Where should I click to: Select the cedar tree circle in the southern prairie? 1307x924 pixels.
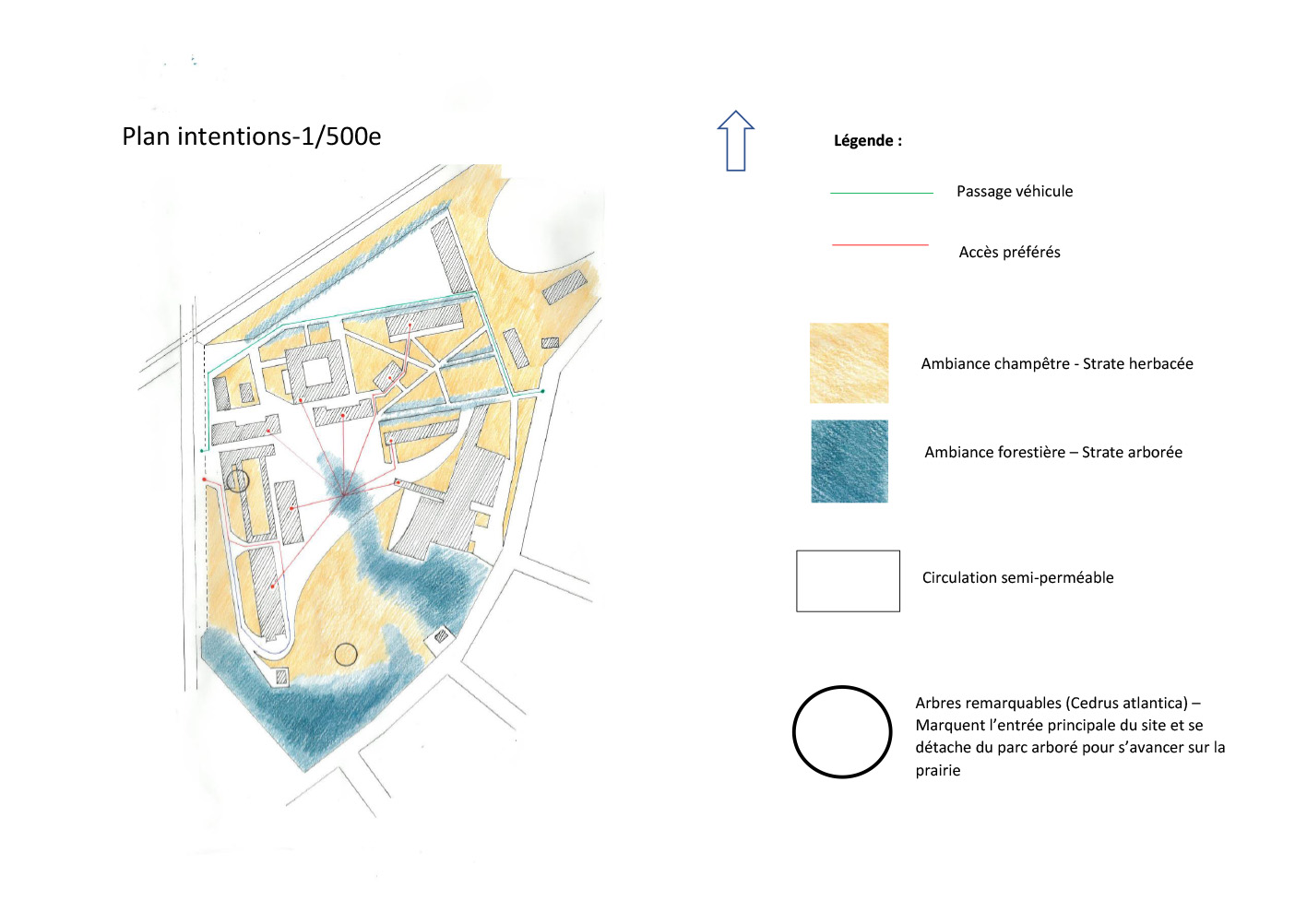(346, 655)
